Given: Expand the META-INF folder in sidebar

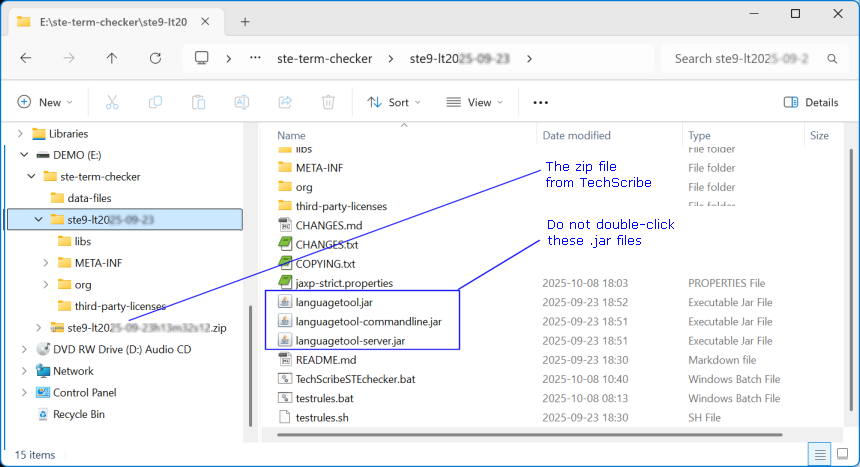Looking at the screenshot, I should tap(46, 263).
